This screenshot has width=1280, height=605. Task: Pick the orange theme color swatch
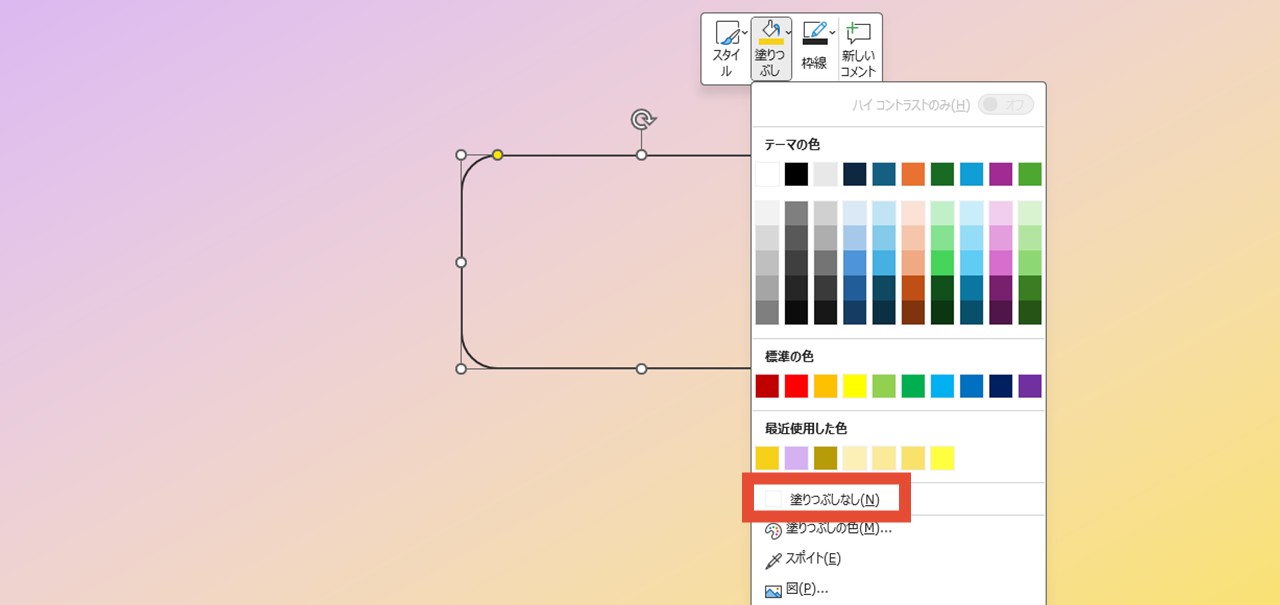click(x=913, y=174)
